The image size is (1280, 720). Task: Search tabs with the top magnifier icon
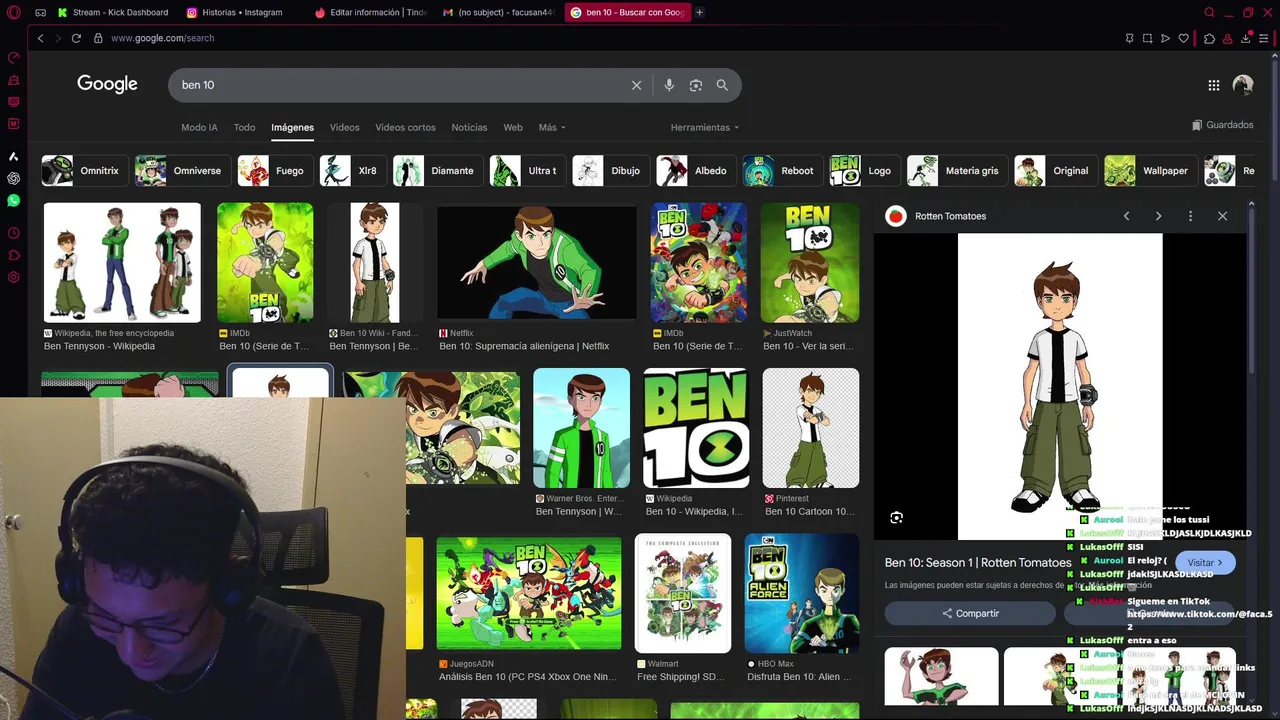[x=1209, y=12]
